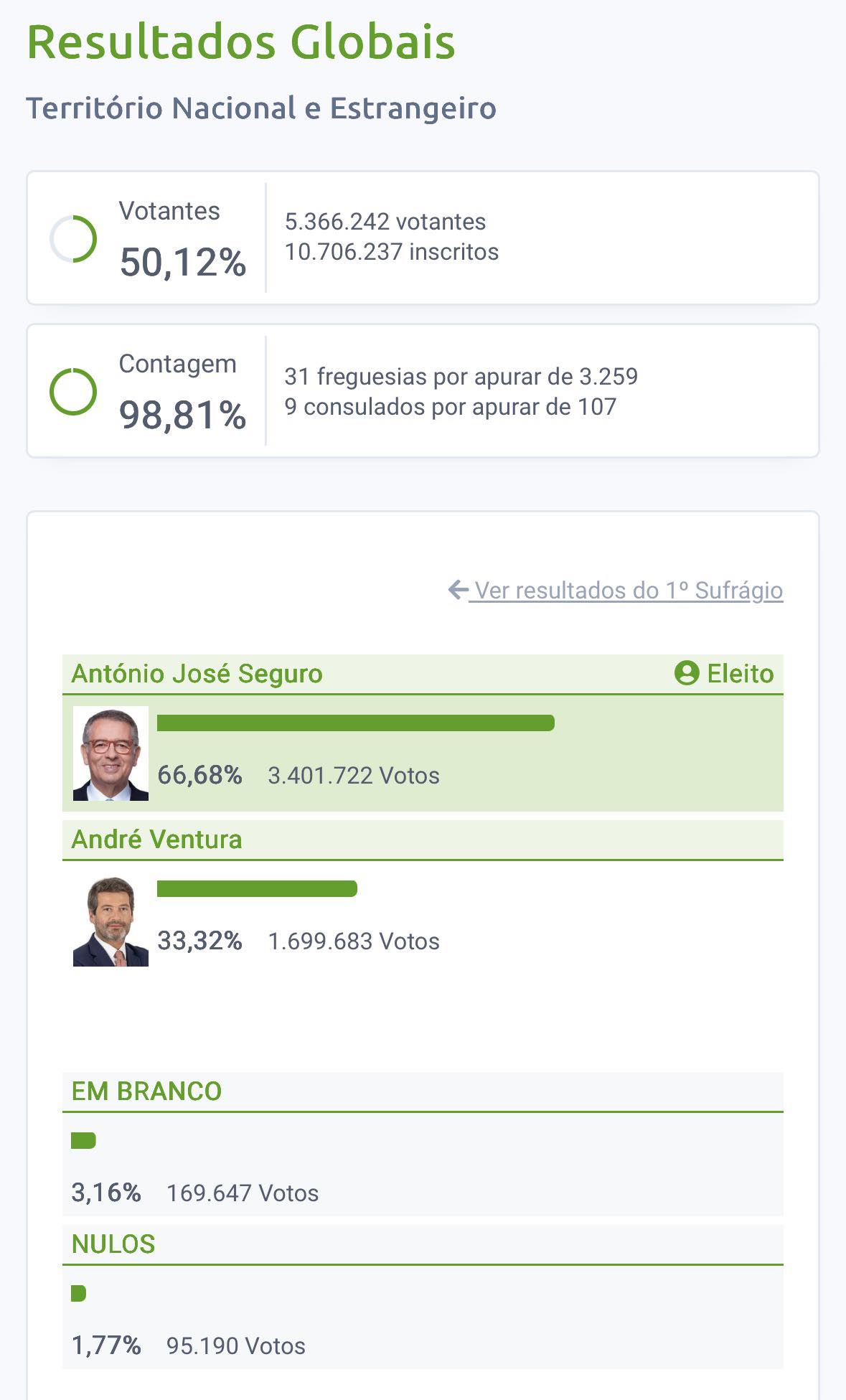Select the António José Seguro name header
The width and height of the screenshot is (846, 1400).
197,674
